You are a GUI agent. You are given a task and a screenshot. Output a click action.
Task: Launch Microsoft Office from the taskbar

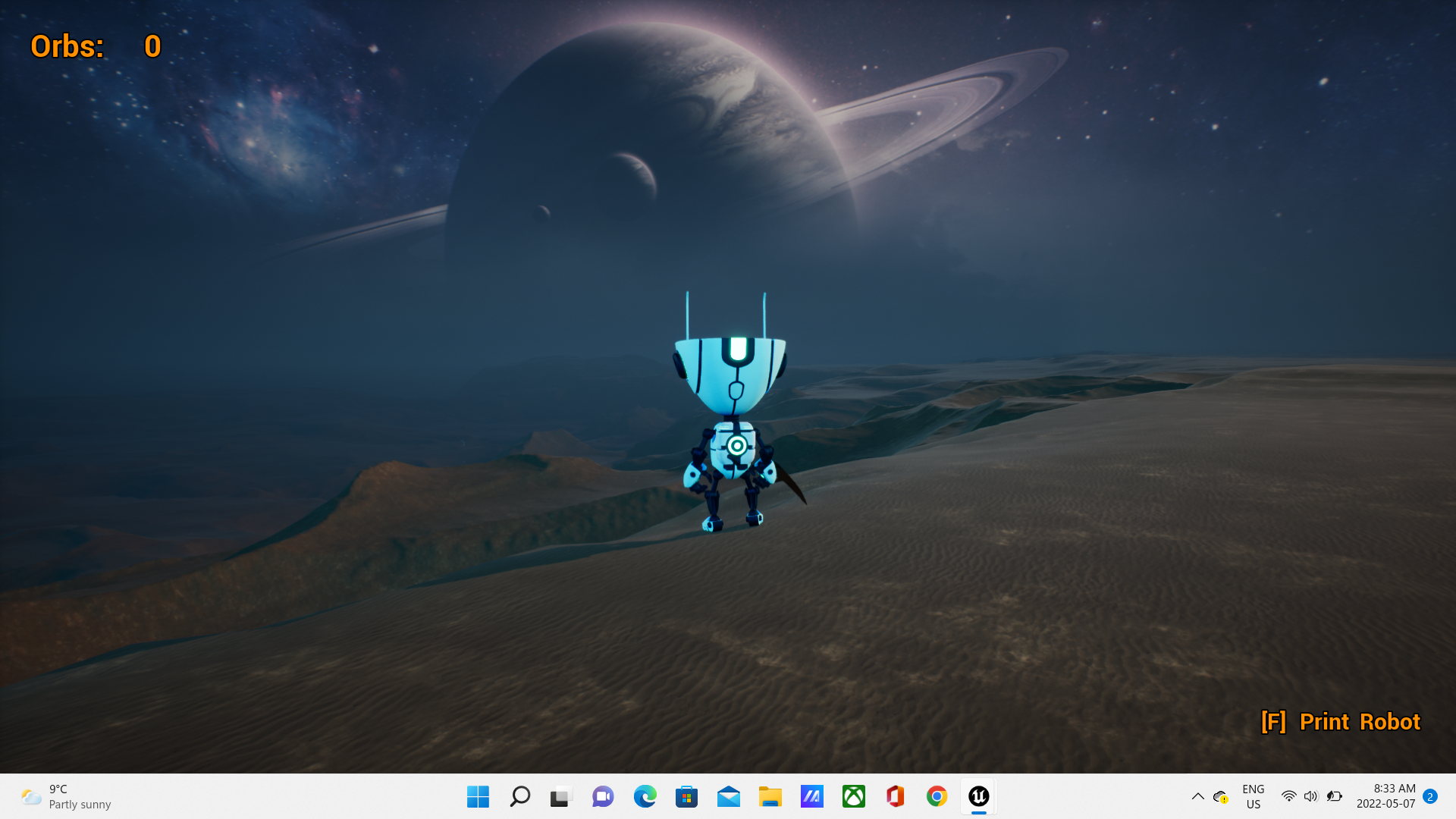coord(895,796)
